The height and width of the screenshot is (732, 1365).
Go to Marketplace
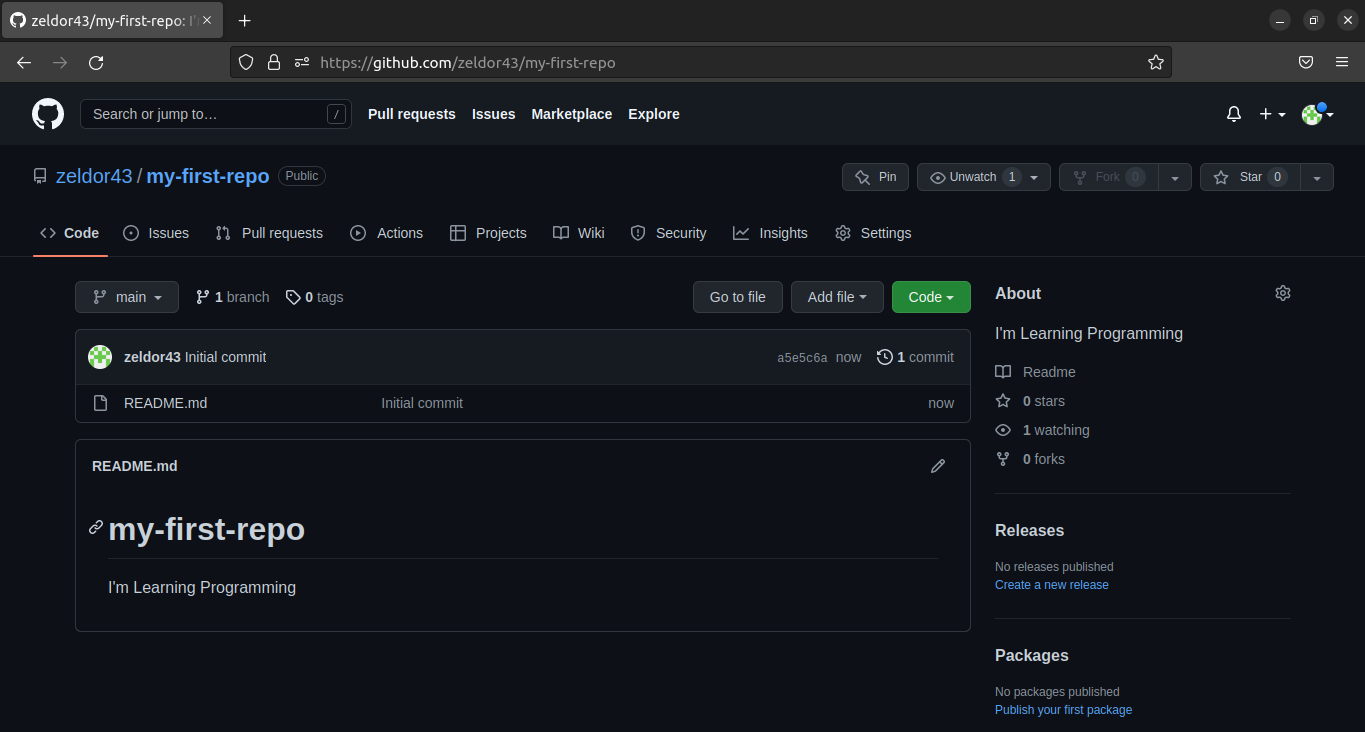coord(572,114)
